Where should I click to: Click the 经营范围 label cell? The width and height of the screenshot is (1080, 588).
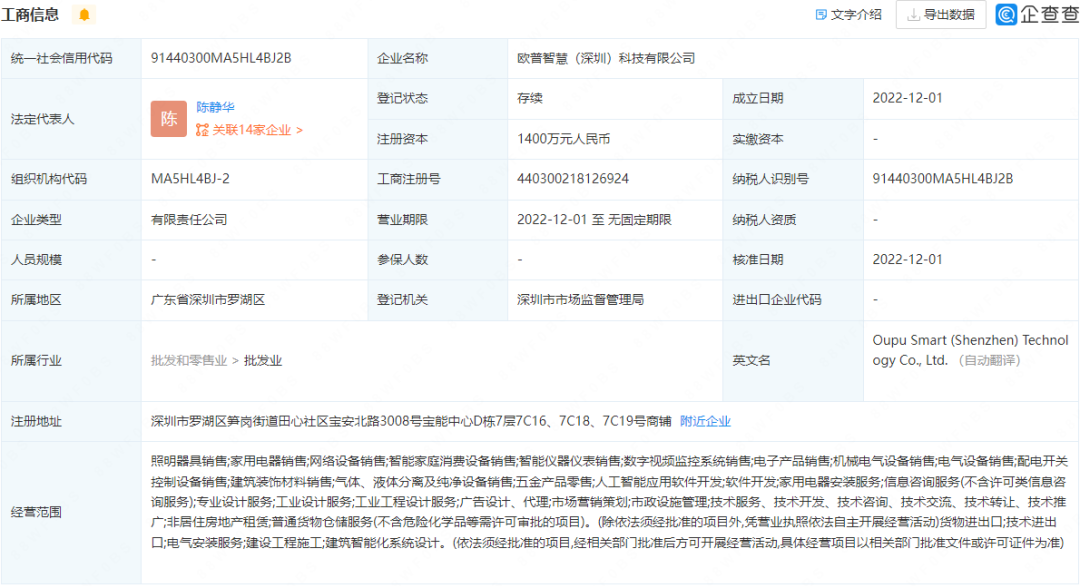pos(71,512)
